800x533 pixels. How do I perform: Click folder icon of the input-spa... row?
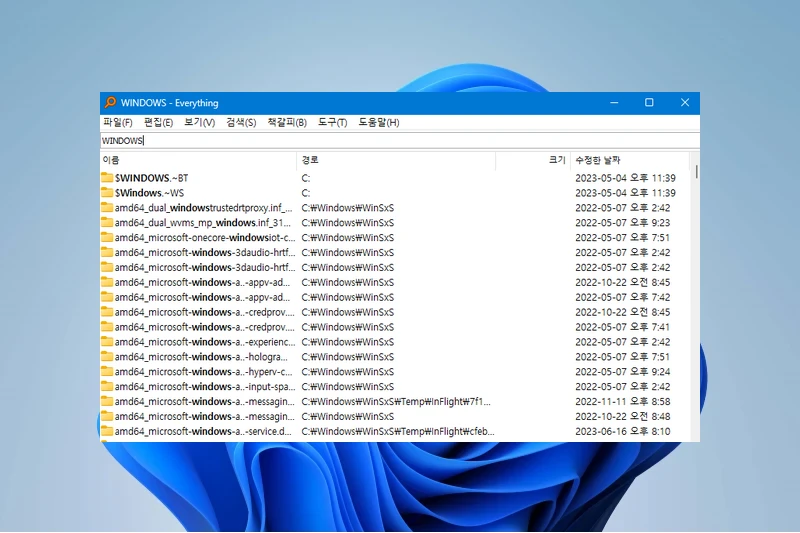point(107,386)
